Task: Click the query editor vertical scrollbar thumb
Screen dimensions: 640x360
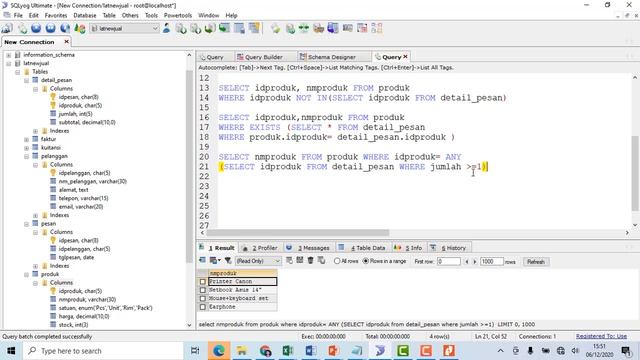Action: (635, 173)
